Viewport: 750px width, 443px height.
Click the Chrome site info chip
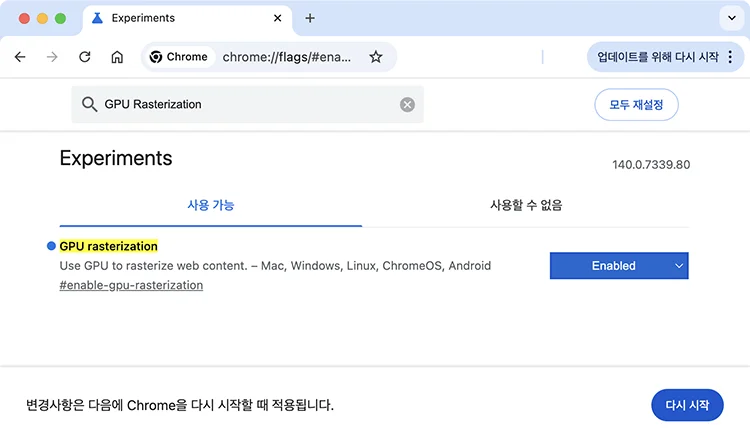[x=178, y=57]
